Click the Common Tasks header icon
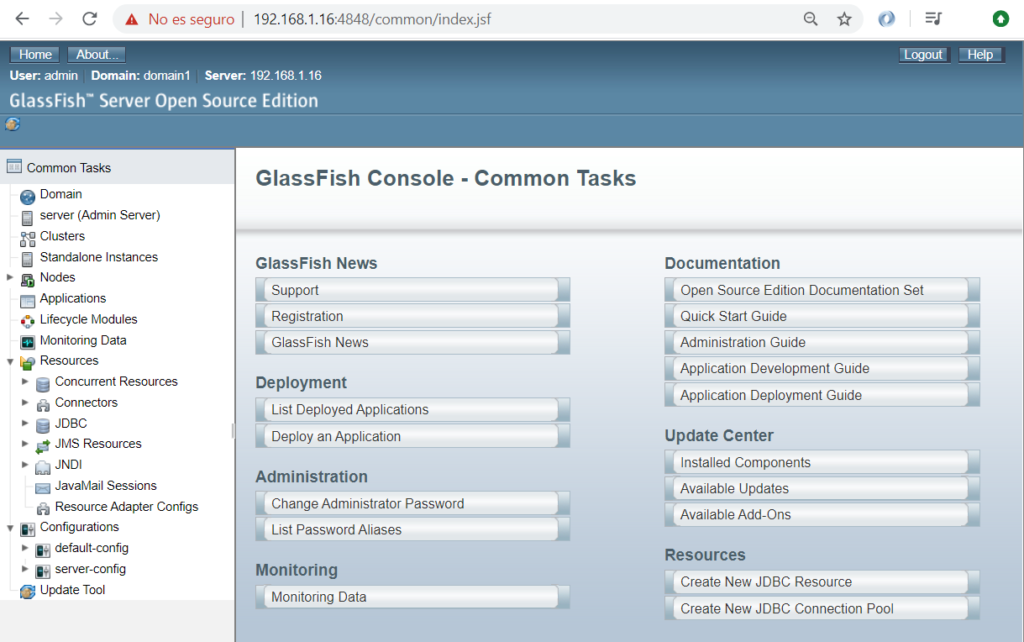The height and width of the screenshot is (642, 1024). [x=14, y=167]
